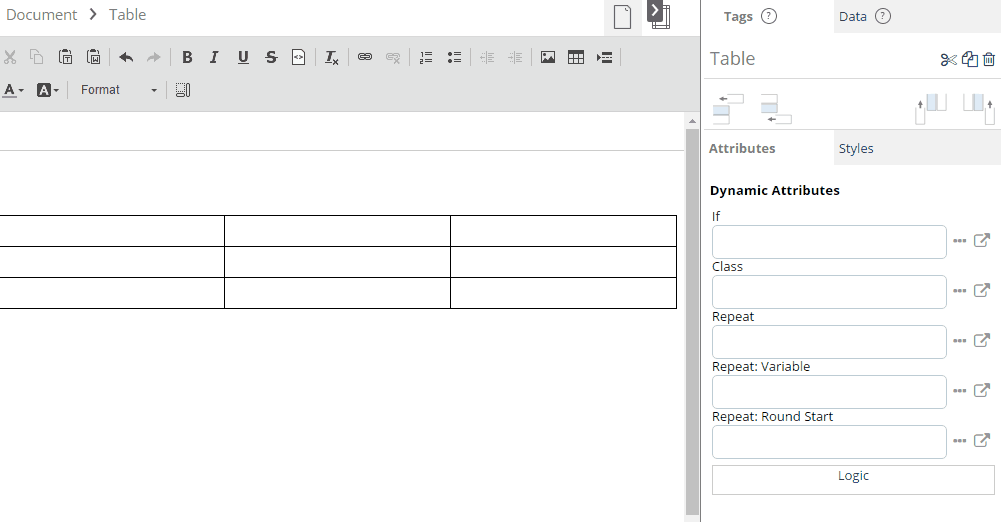Insert row before using the table panel icon
This screenshot has width=1001, height=522.
727,108
